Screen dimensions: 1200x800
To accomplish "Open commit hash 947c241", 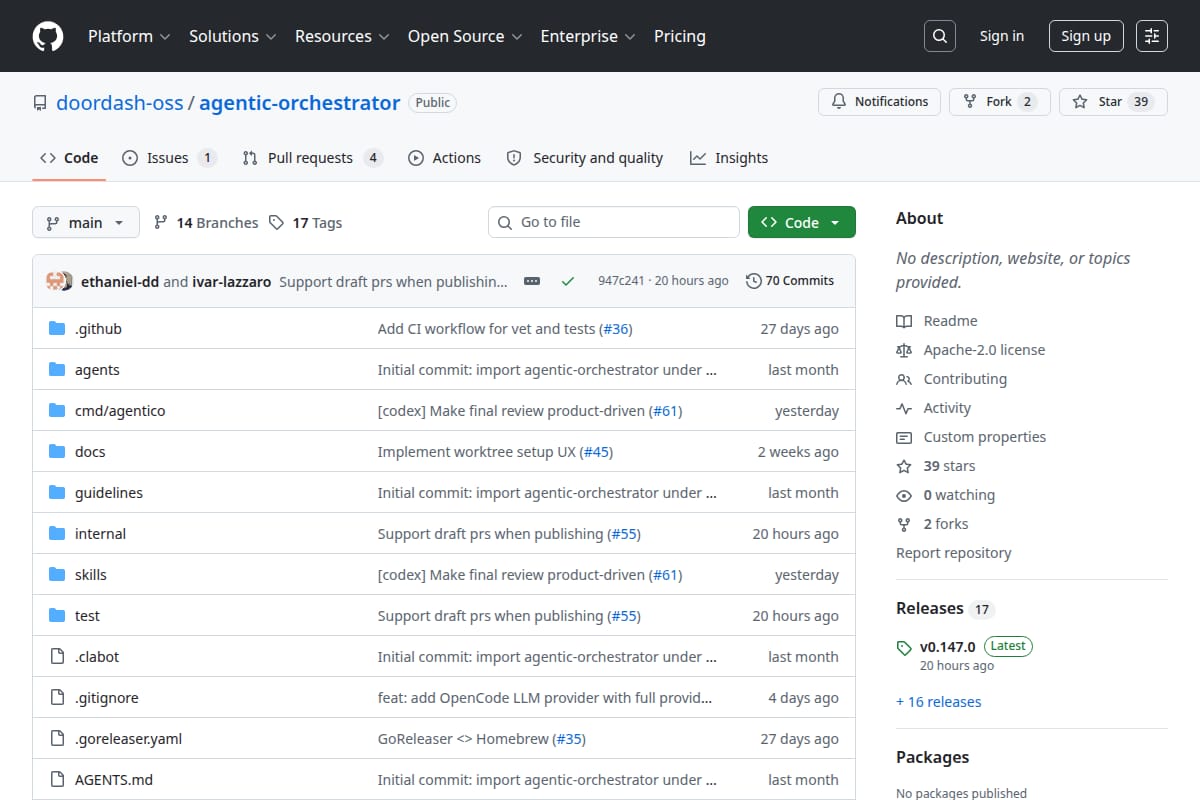I will point(621,281).
